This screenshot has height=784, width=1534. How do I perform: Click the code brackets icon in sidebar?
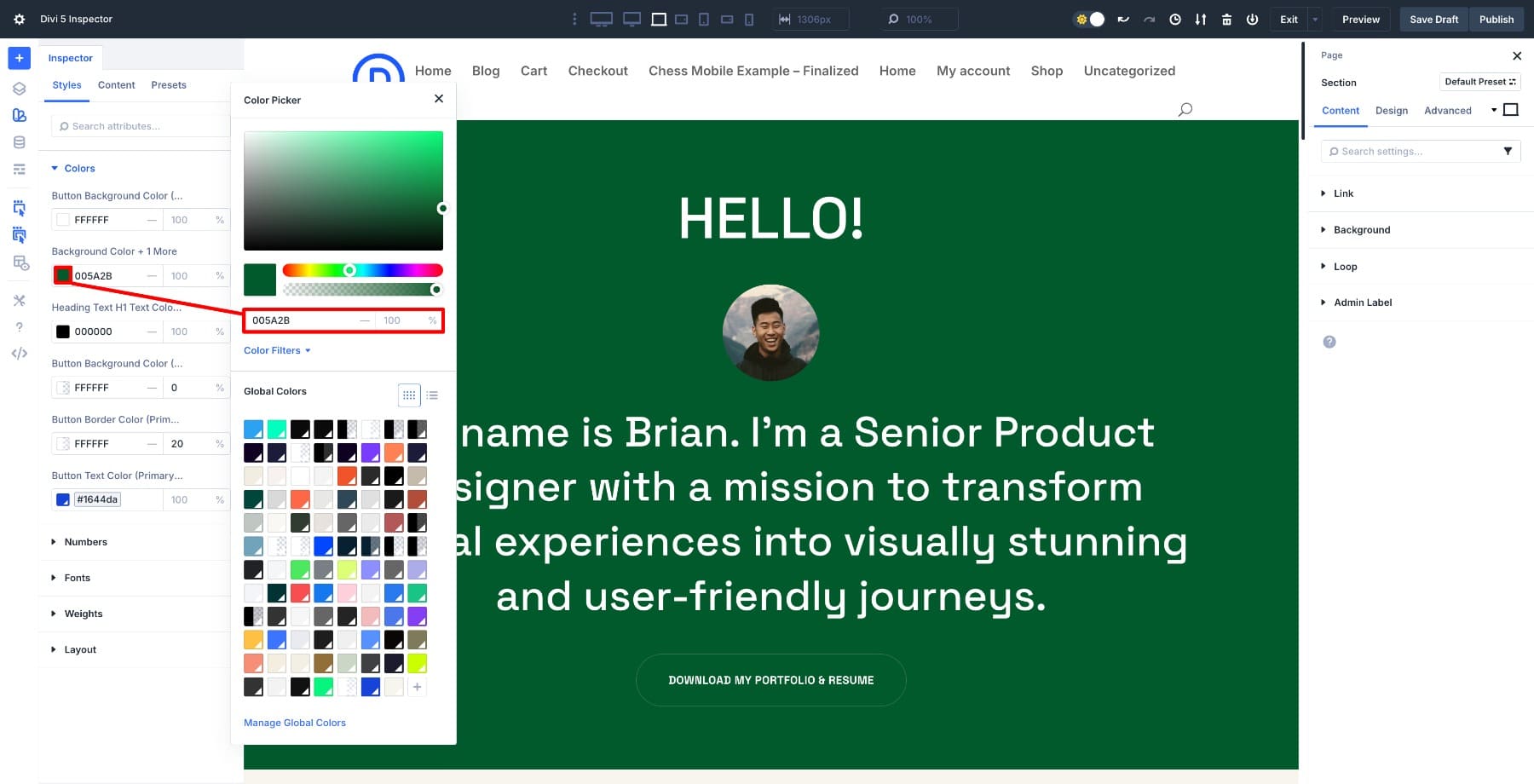pos(19,354)
